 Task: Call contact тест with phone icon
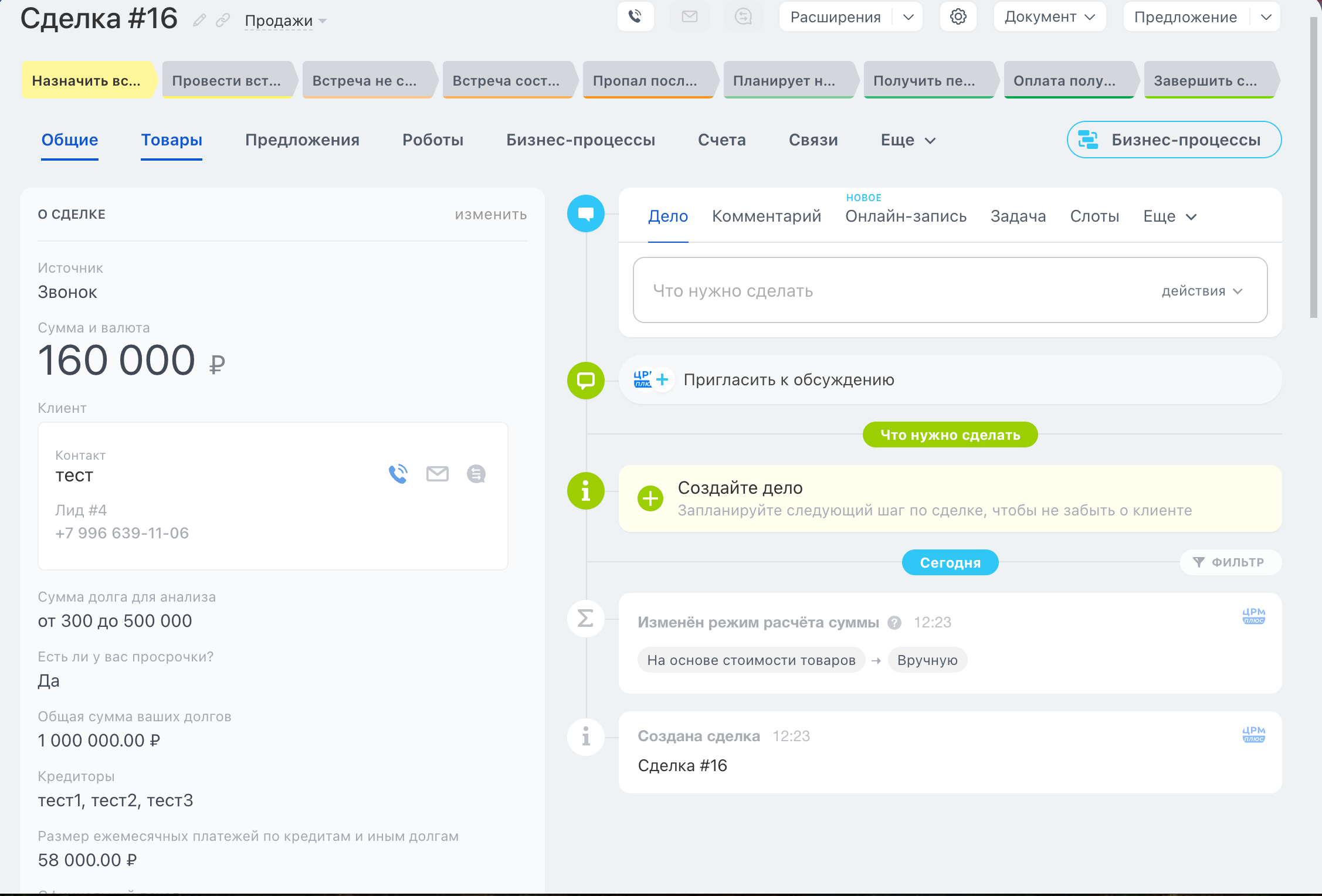coord(398,474)
